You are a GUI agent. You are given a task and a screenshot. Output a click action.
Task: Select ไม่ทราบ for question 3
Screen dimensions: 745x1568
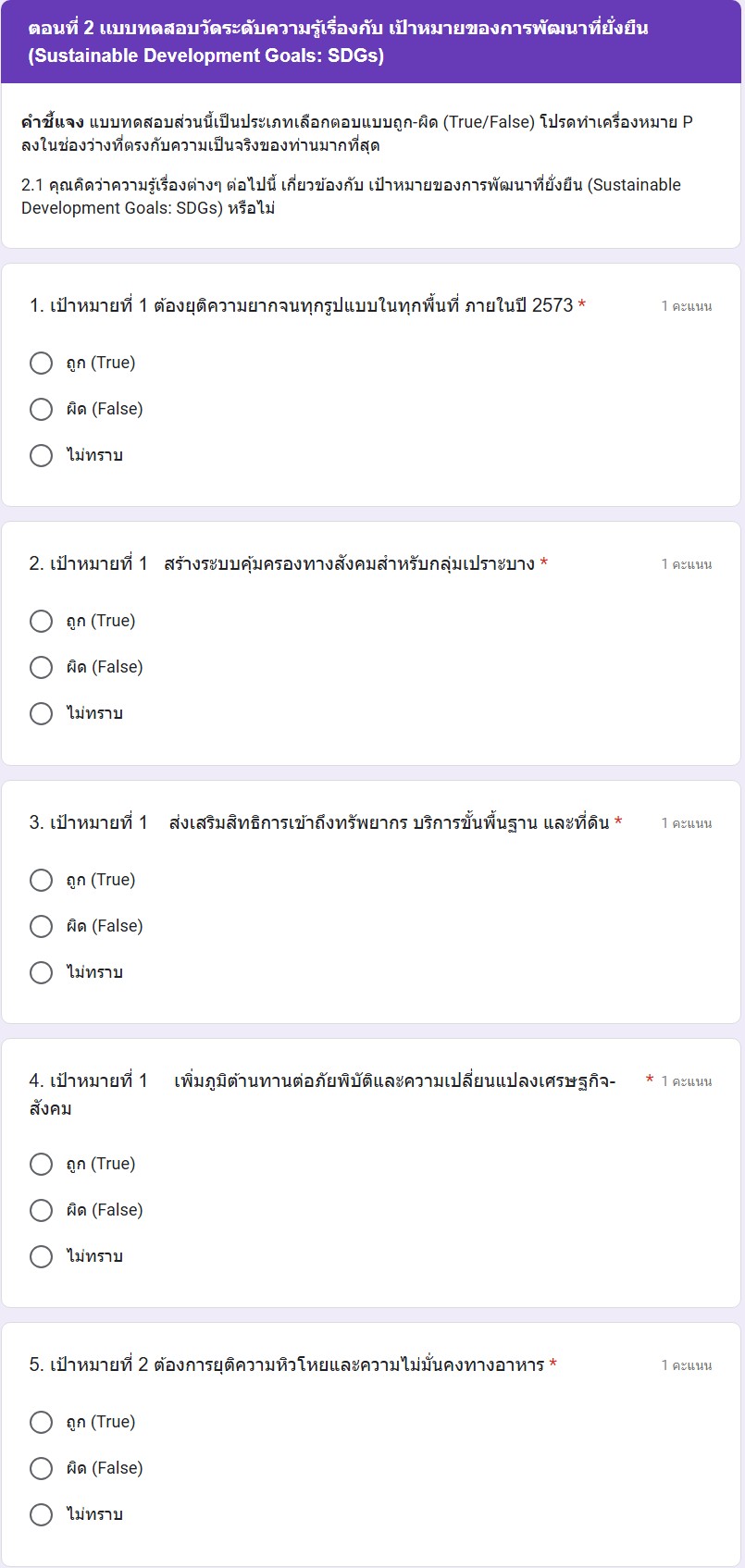pyautogui.click(x=41, y=972)
